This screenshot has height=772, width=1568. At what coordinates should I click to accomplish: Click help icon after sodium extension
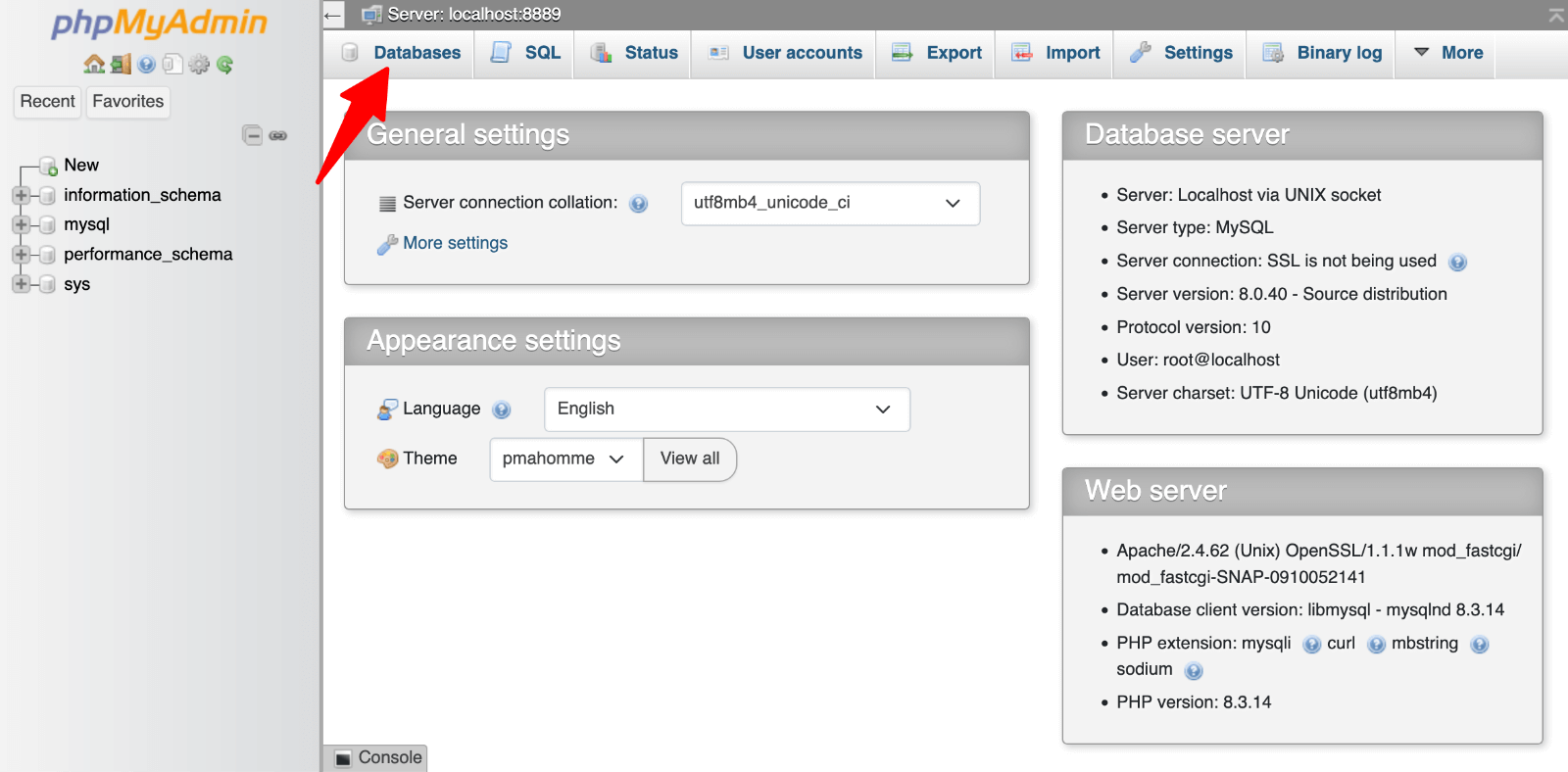click(x=1194, y=671)
